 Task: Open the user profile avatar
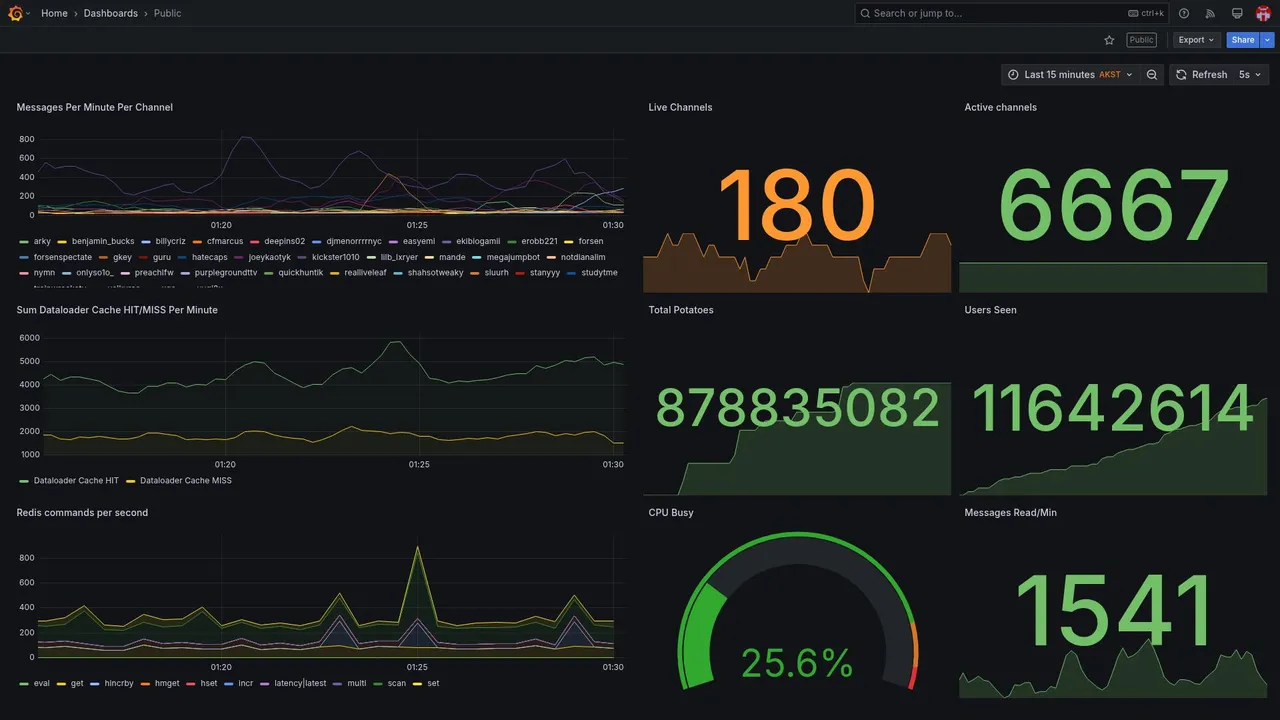tap(1263, 13)
